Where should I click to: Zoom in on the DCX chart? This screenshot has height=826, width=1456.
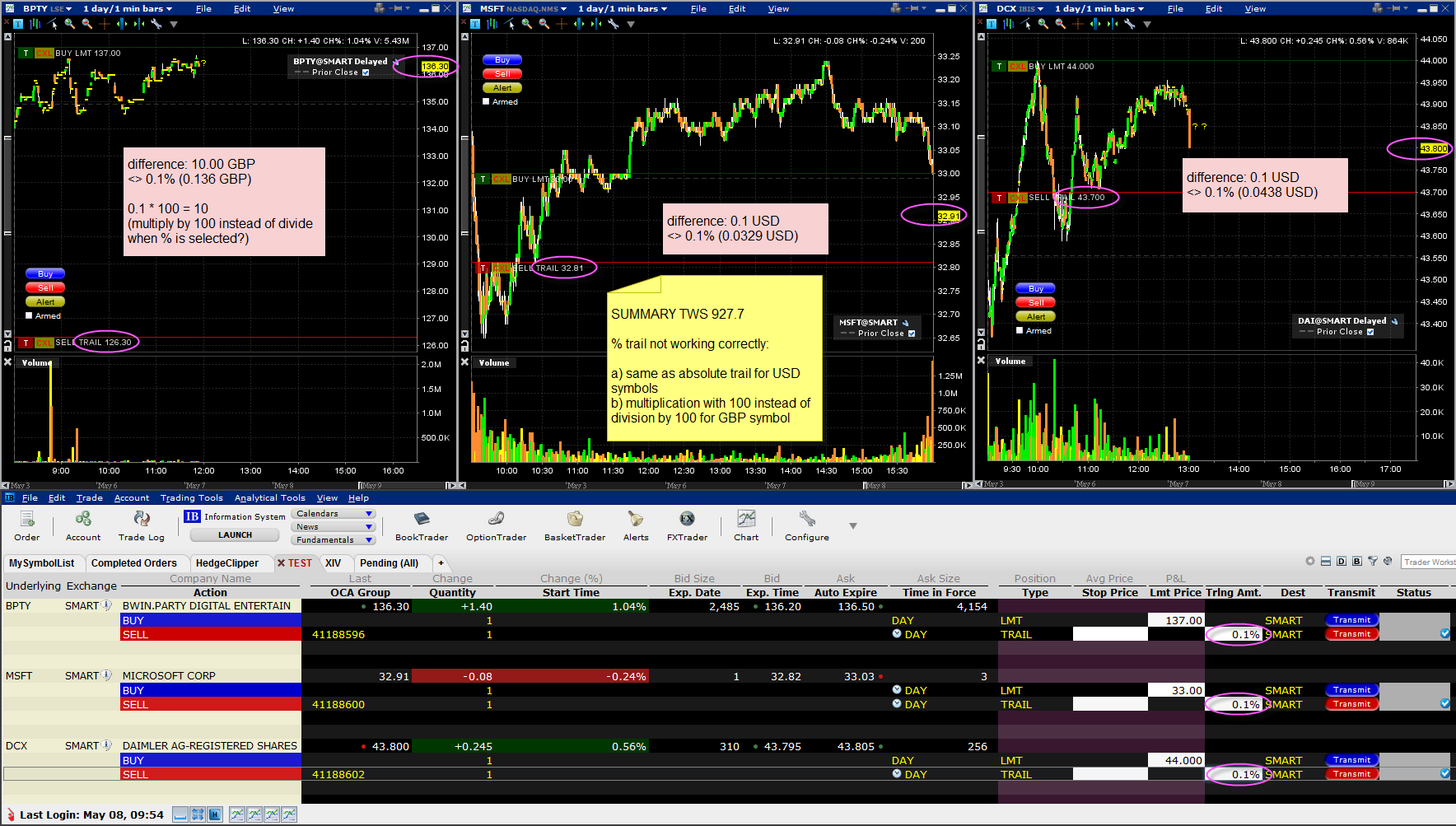tap(1043, 24)
